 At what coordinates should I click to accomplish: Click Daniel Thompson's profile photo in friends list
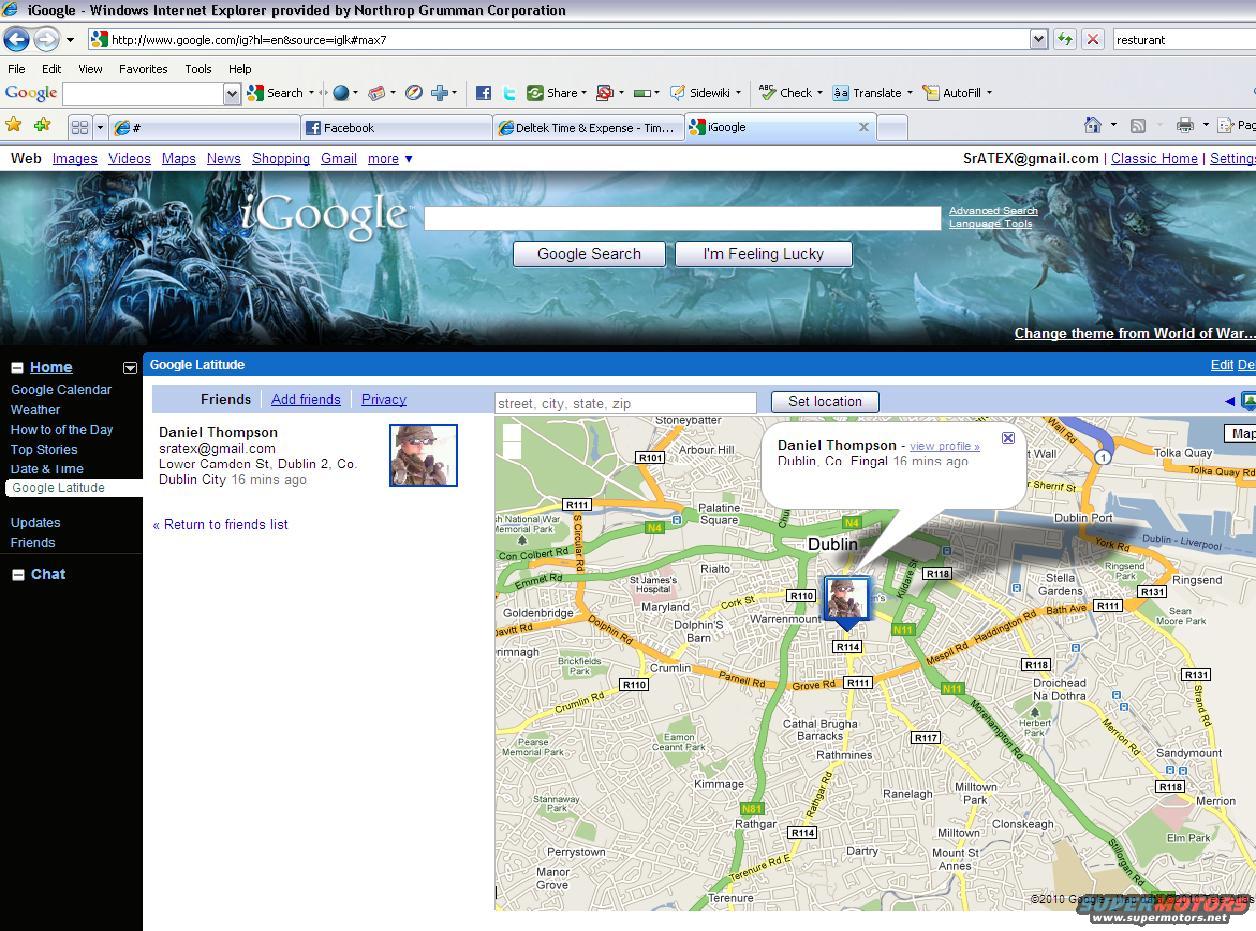[423, 455]
